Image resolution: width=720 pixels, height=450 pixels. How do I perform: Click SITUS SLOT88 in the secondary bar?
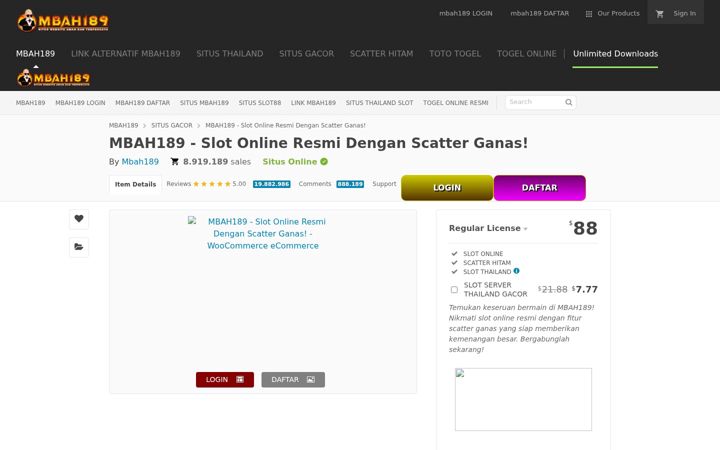pyautogui.click(x=259, y=103)
